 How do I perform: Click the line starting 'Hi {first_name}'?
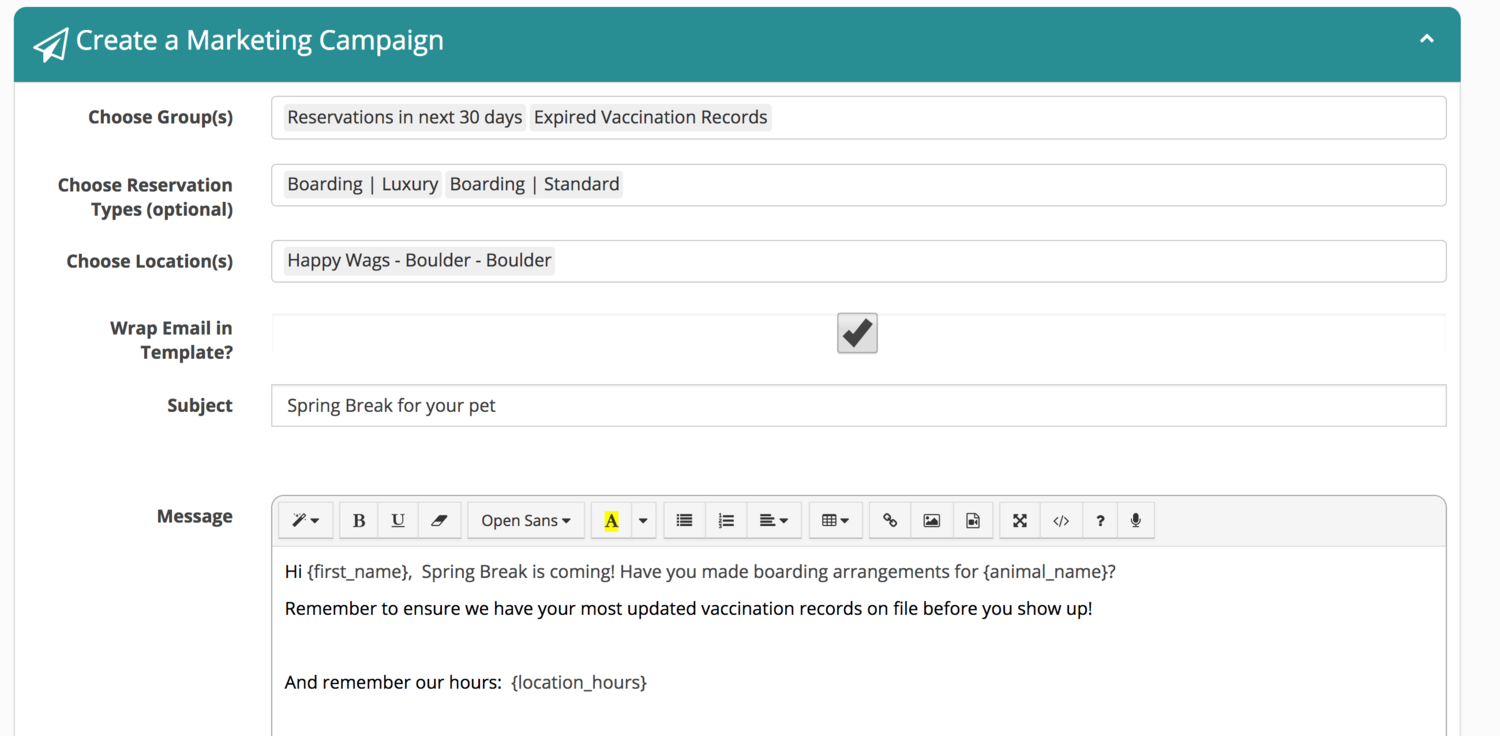tap(700, 572)
